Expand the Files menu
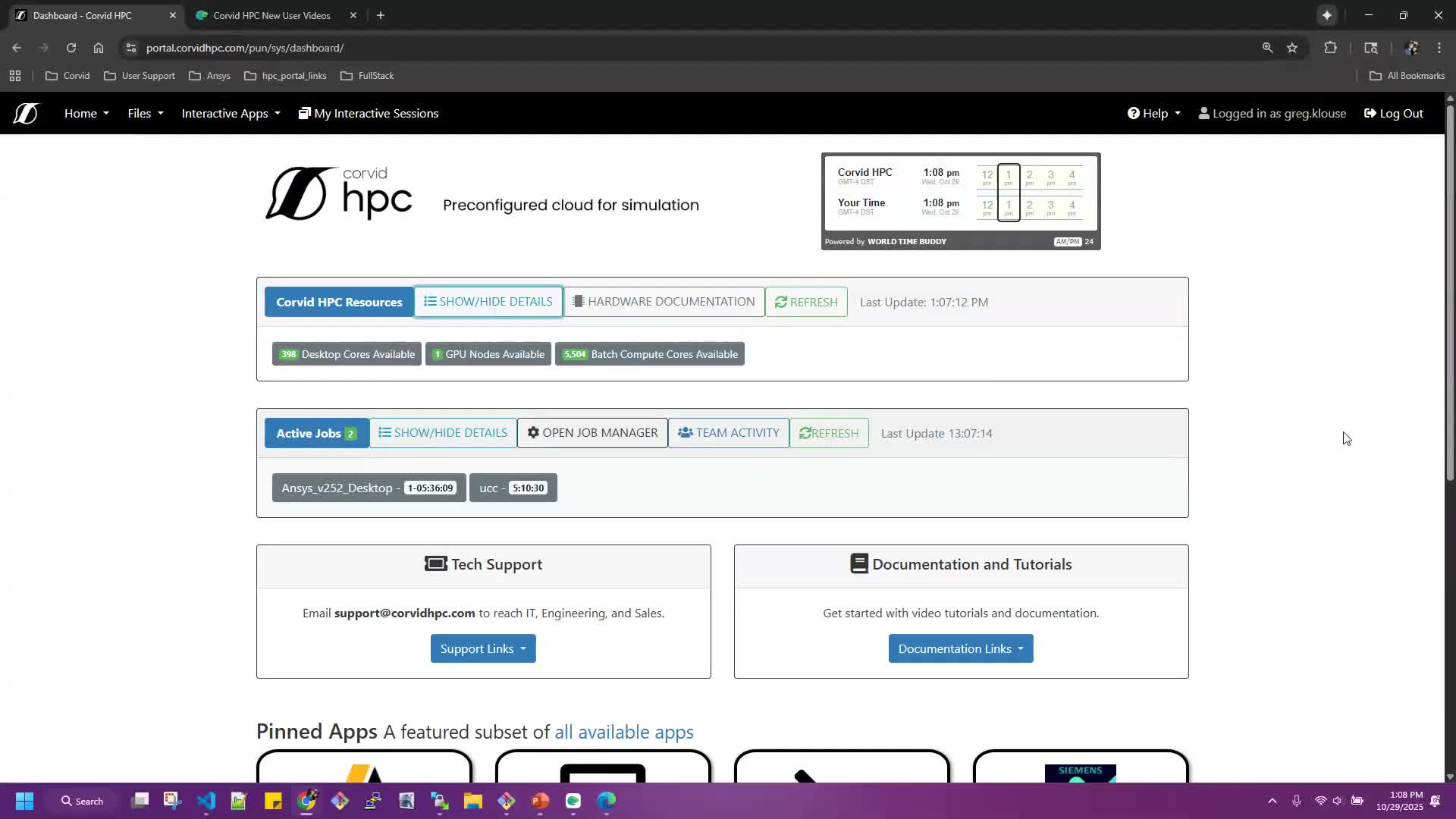The image size is (1456, 819). [x=145, y=114]
